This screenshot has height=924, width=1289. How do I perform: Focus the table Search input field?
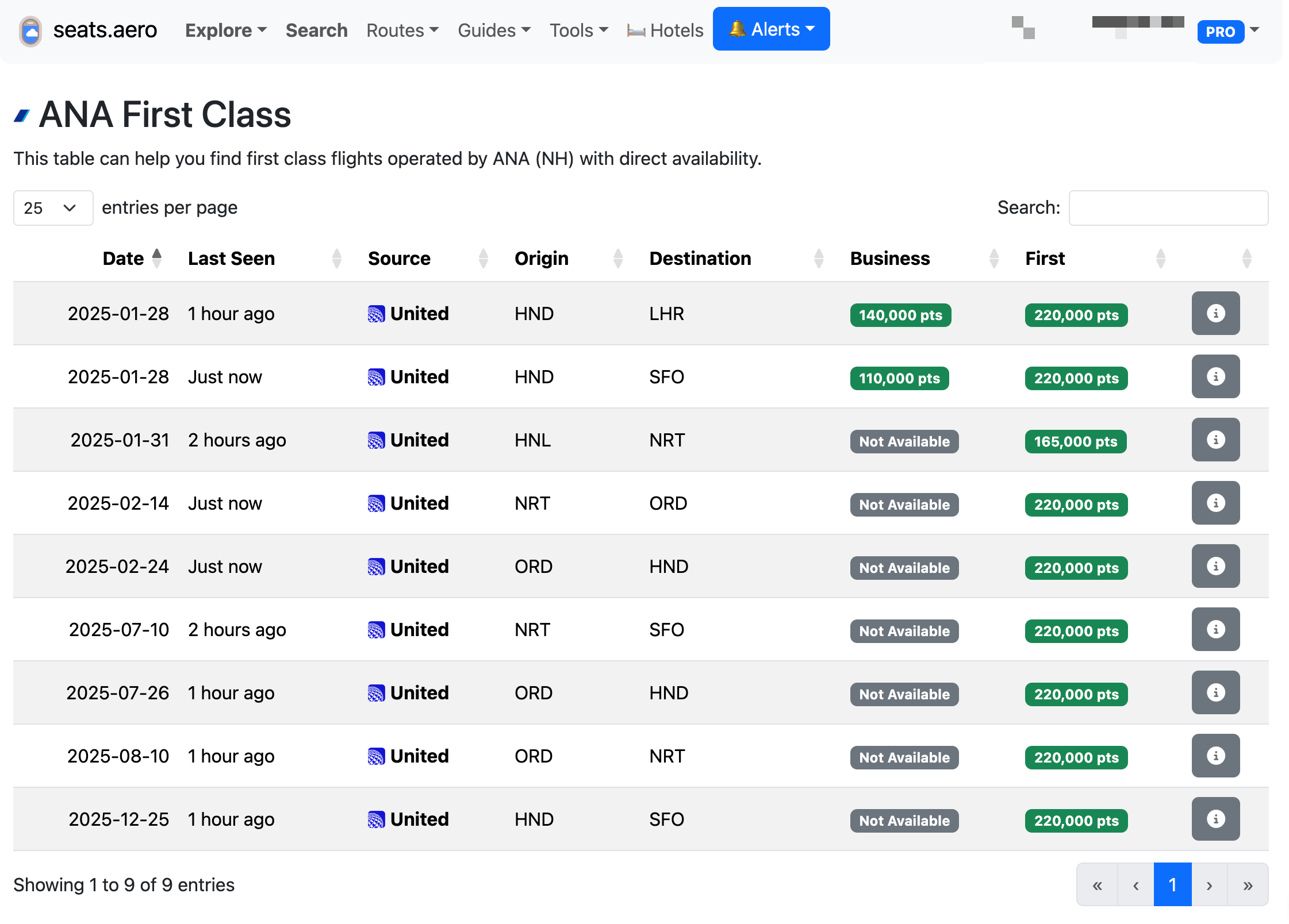pos(1168,208)
